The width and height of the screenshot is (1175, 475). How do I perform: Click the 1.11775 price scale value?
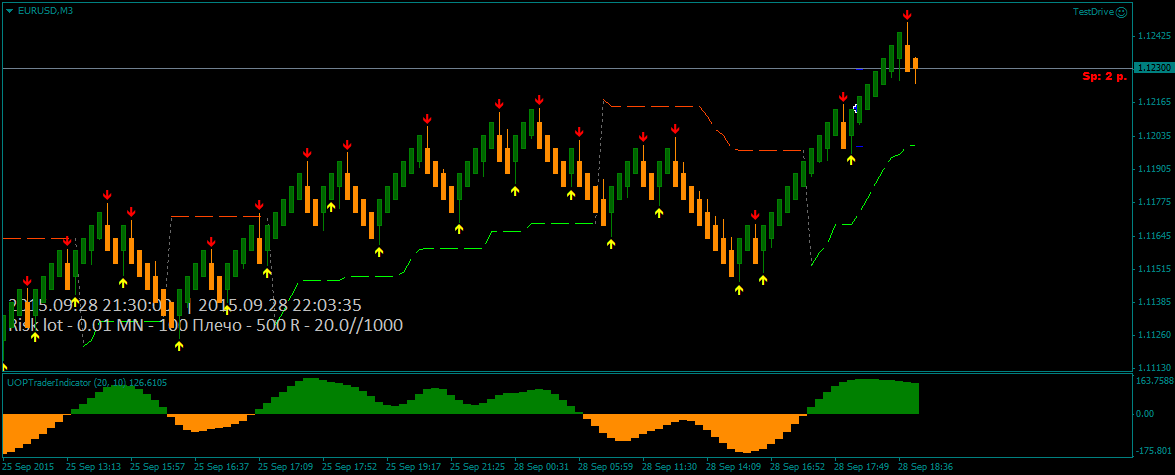[x=1154, y=202]
